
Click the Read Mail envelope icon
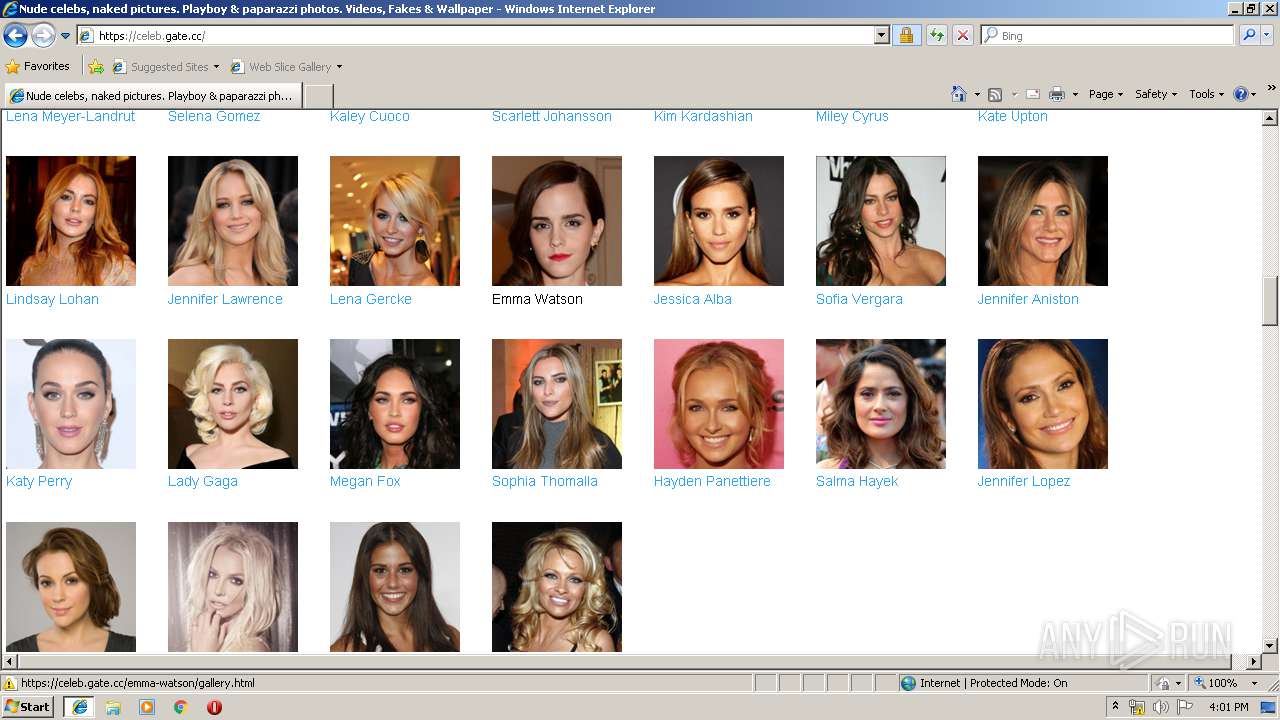[x=1033, y=94]
